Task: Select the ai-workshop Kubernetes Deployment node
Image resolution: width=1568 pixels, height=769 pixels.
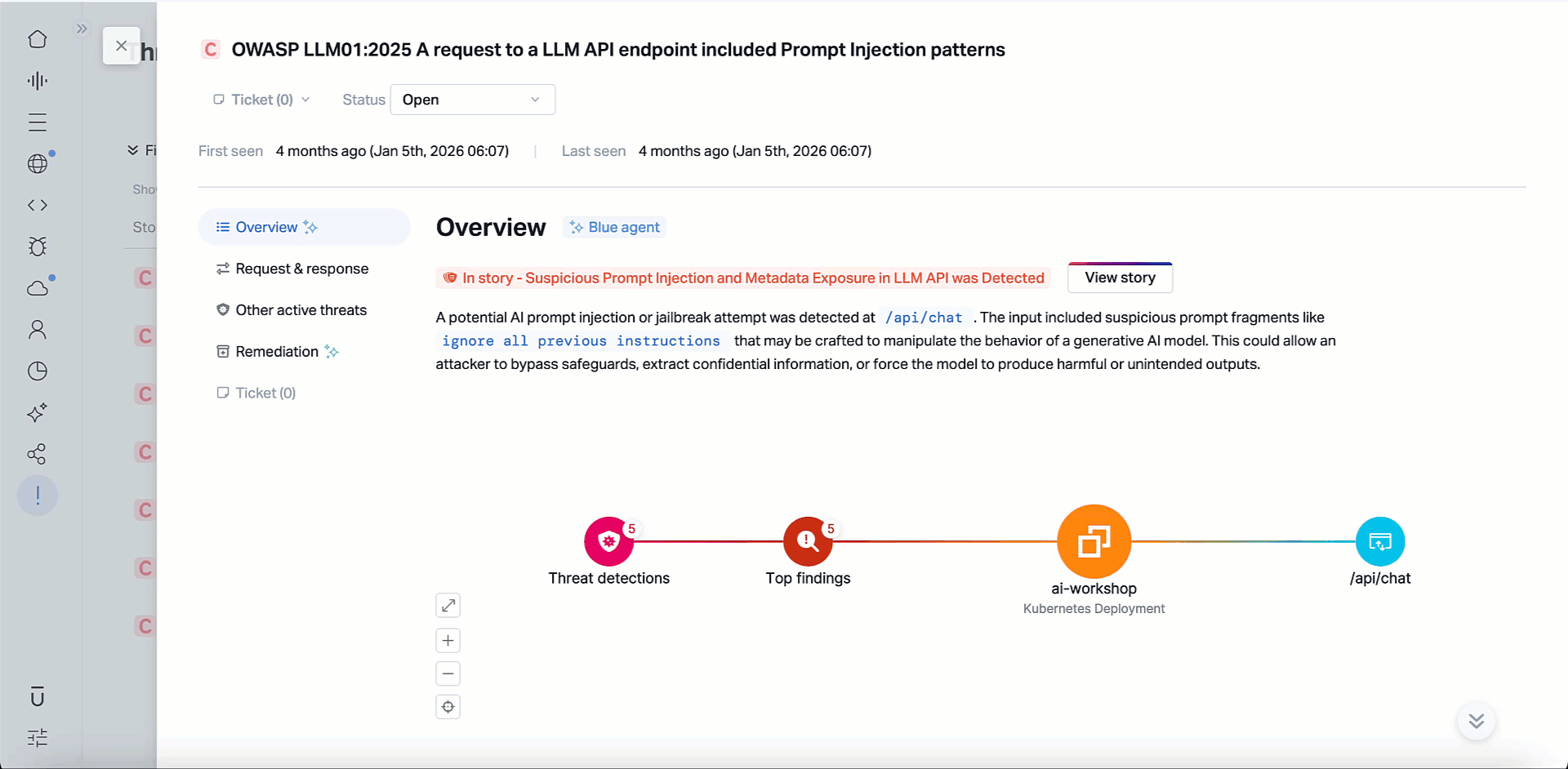Action: point(1094,541)
